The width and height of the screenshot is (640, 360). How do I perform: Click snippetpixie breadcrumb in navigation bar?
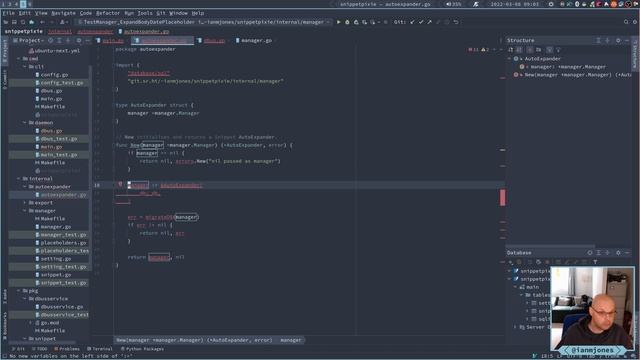point(23,31)
